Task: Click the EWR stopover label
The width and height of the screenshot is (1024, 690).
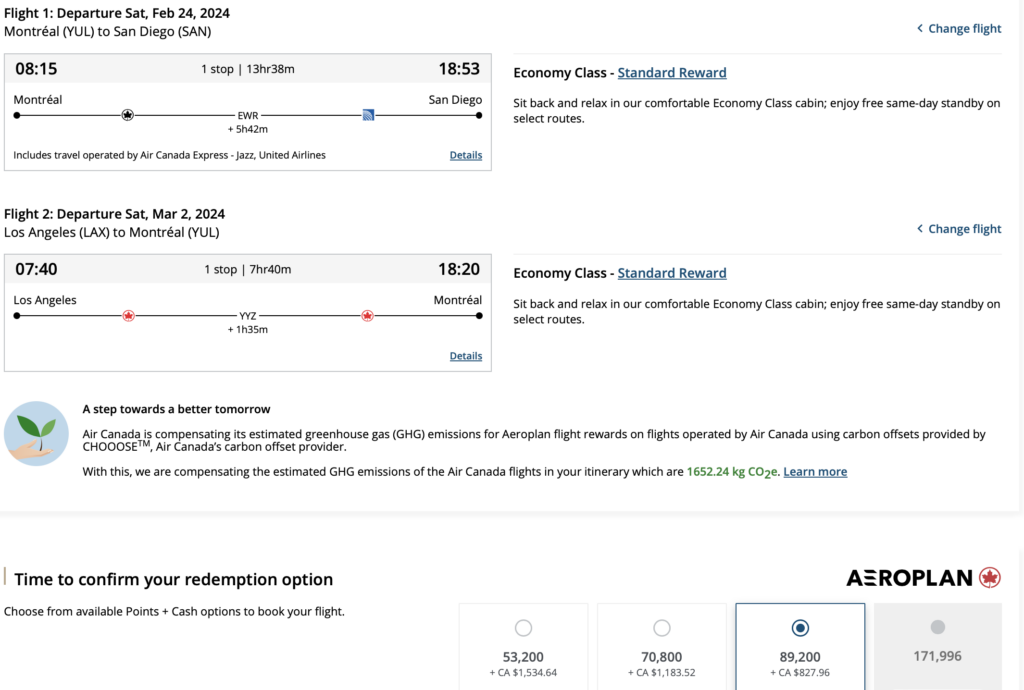Action: 247,116
